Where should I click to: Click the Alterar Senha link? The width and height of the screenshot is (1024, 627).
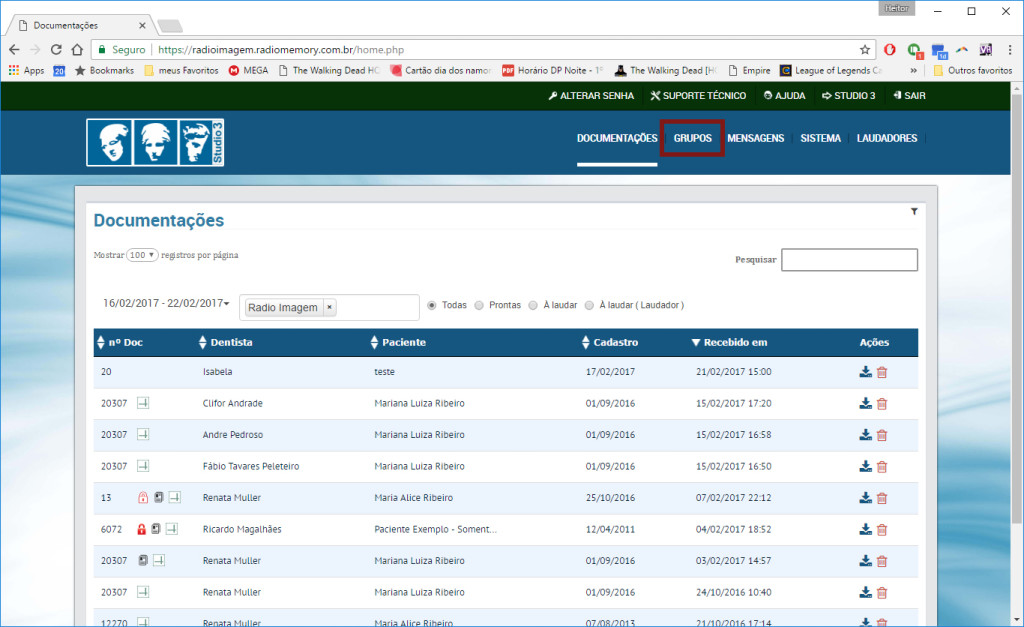[592, 95]
